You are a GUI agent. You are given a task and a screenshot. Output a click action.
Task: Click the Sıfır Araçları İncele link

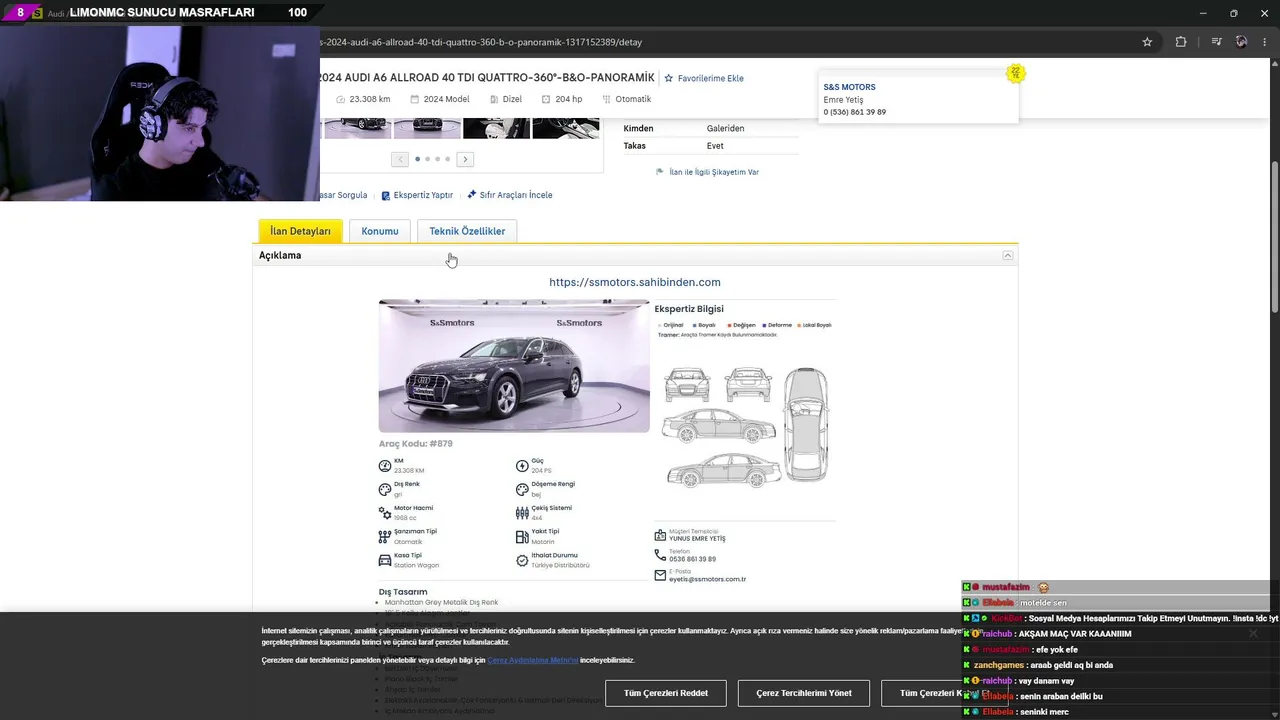click(x=516, y=195)
